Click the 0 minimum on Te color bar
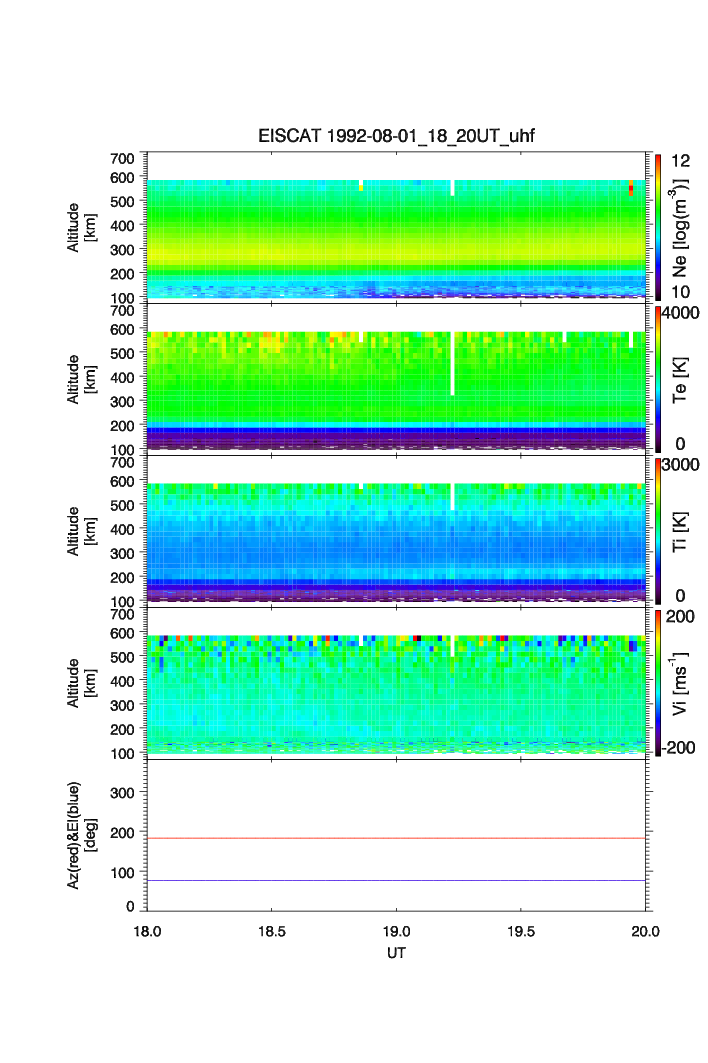708x1063 pixels. point(680,444)
